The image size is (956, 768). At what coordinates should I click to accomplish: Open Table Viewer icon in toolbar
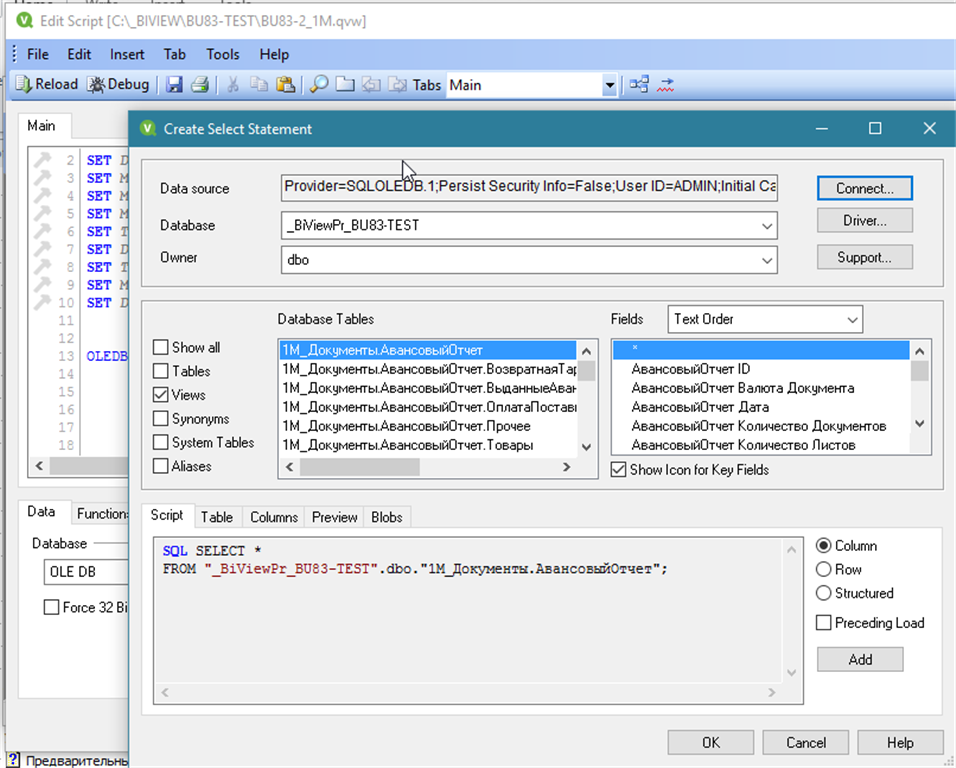tap(639, 85)
